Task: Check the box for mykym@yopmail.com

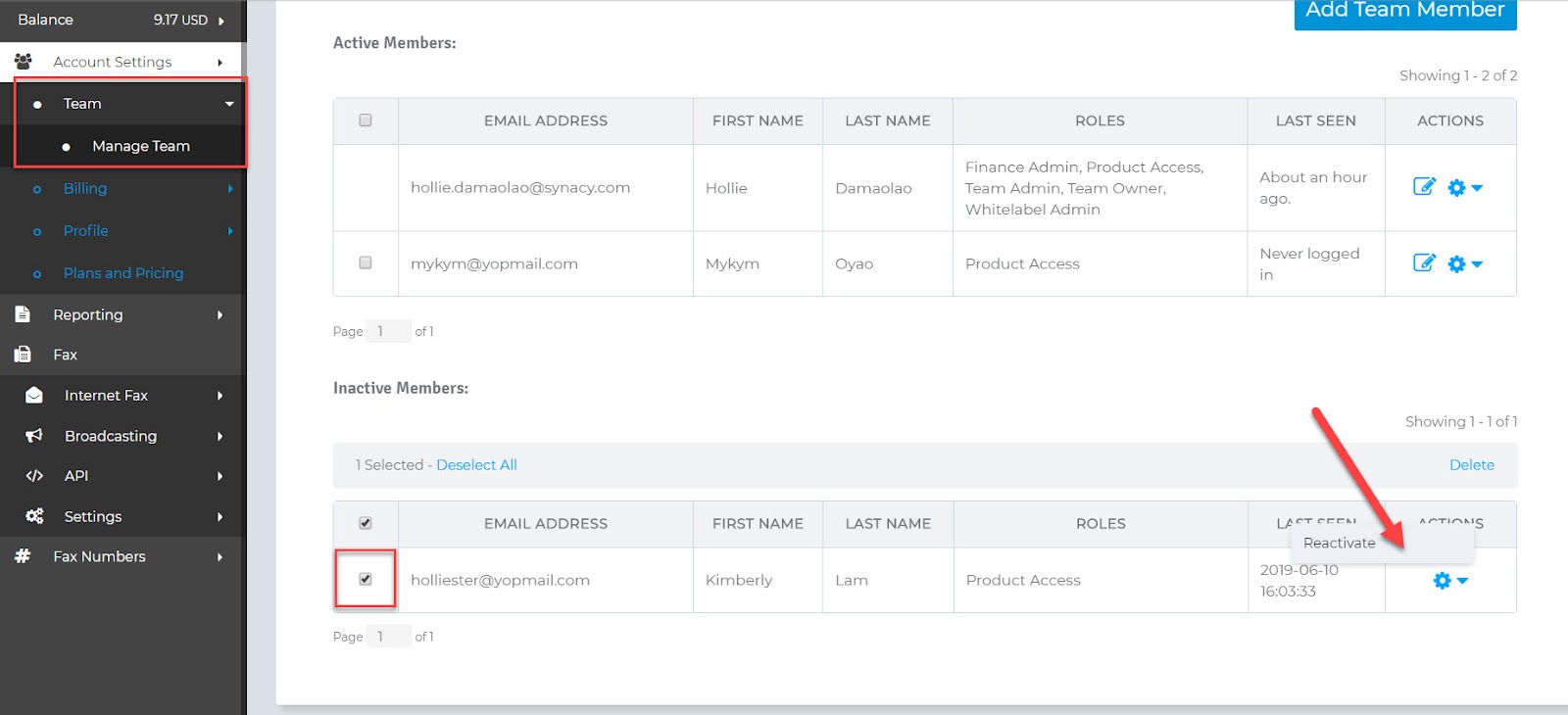Action: pyautogui.click(x=366, y=263)
